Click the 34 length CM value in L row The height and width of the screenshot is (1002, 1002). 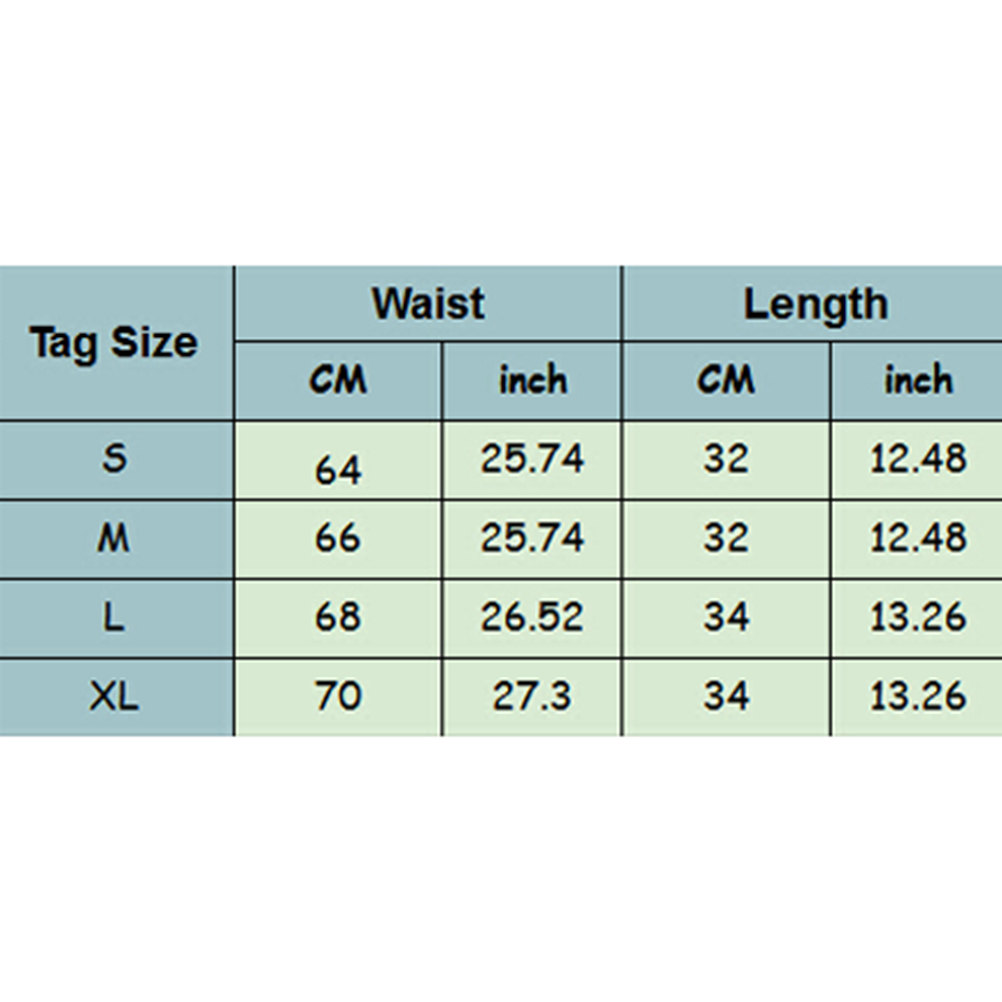tap(726, 617)
